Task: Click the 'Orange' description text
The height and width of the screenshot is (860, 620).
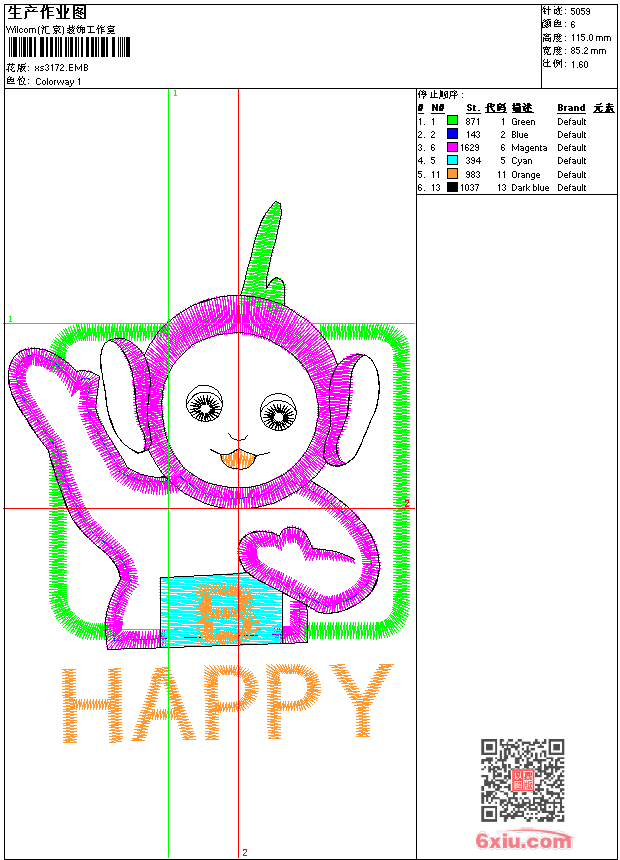Action: point(526,175)
